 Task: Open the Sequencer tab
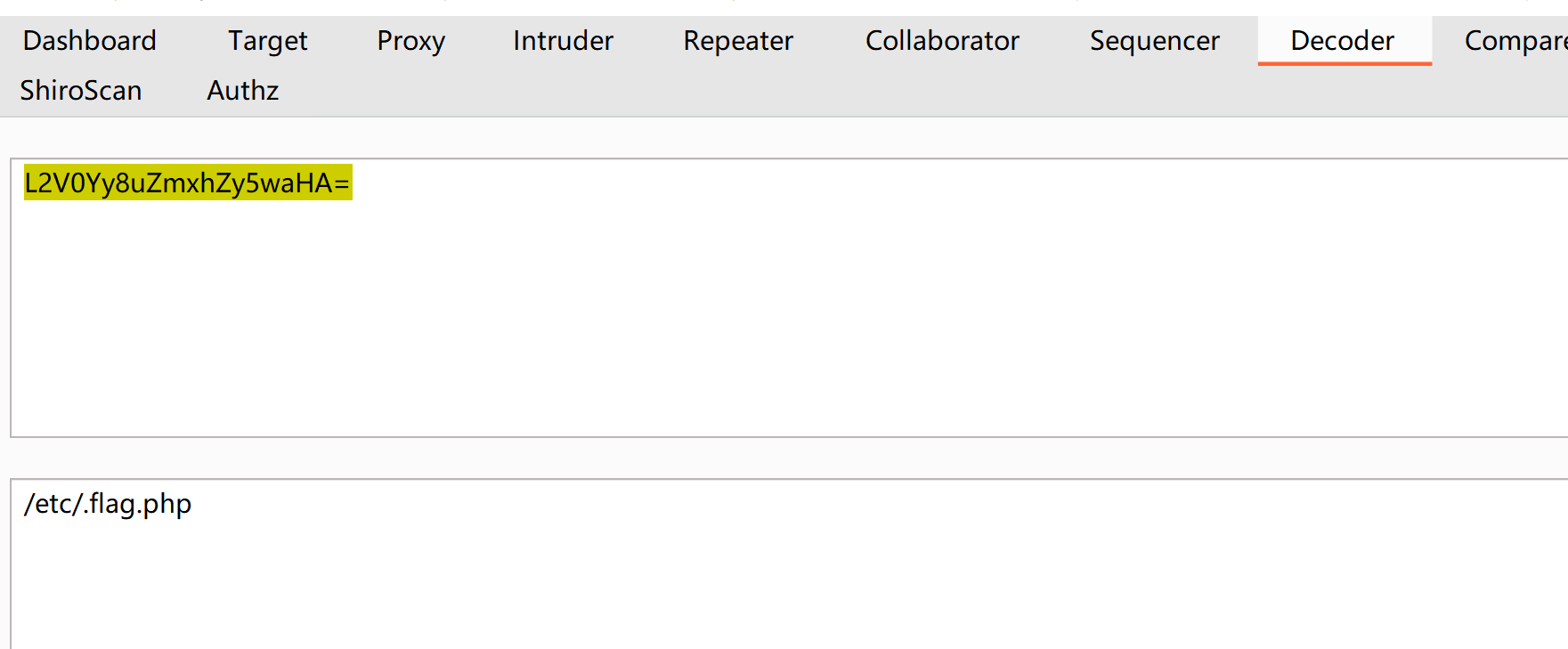[x=1154, y=41]
